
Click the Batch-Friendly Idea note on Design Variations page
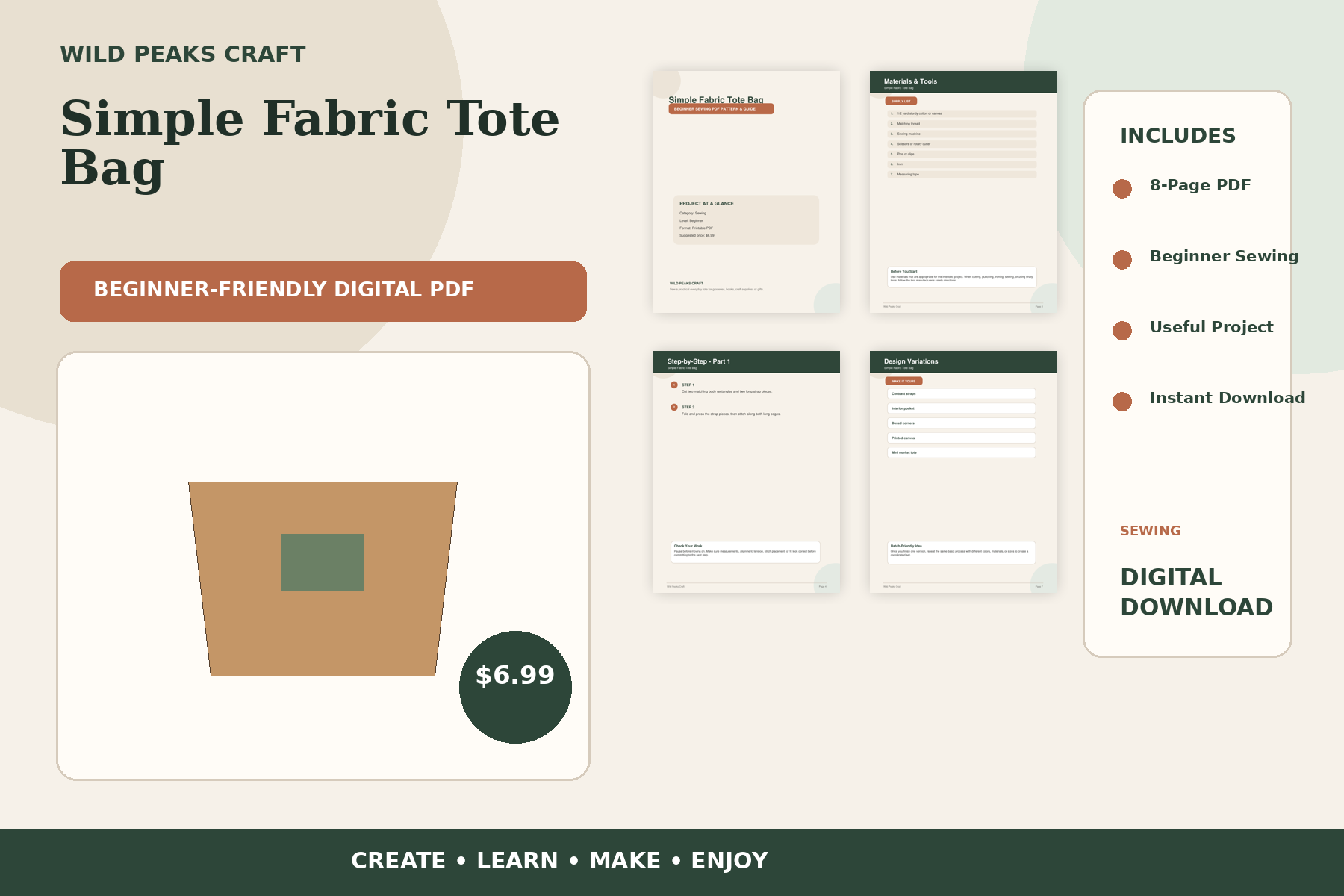962,553
